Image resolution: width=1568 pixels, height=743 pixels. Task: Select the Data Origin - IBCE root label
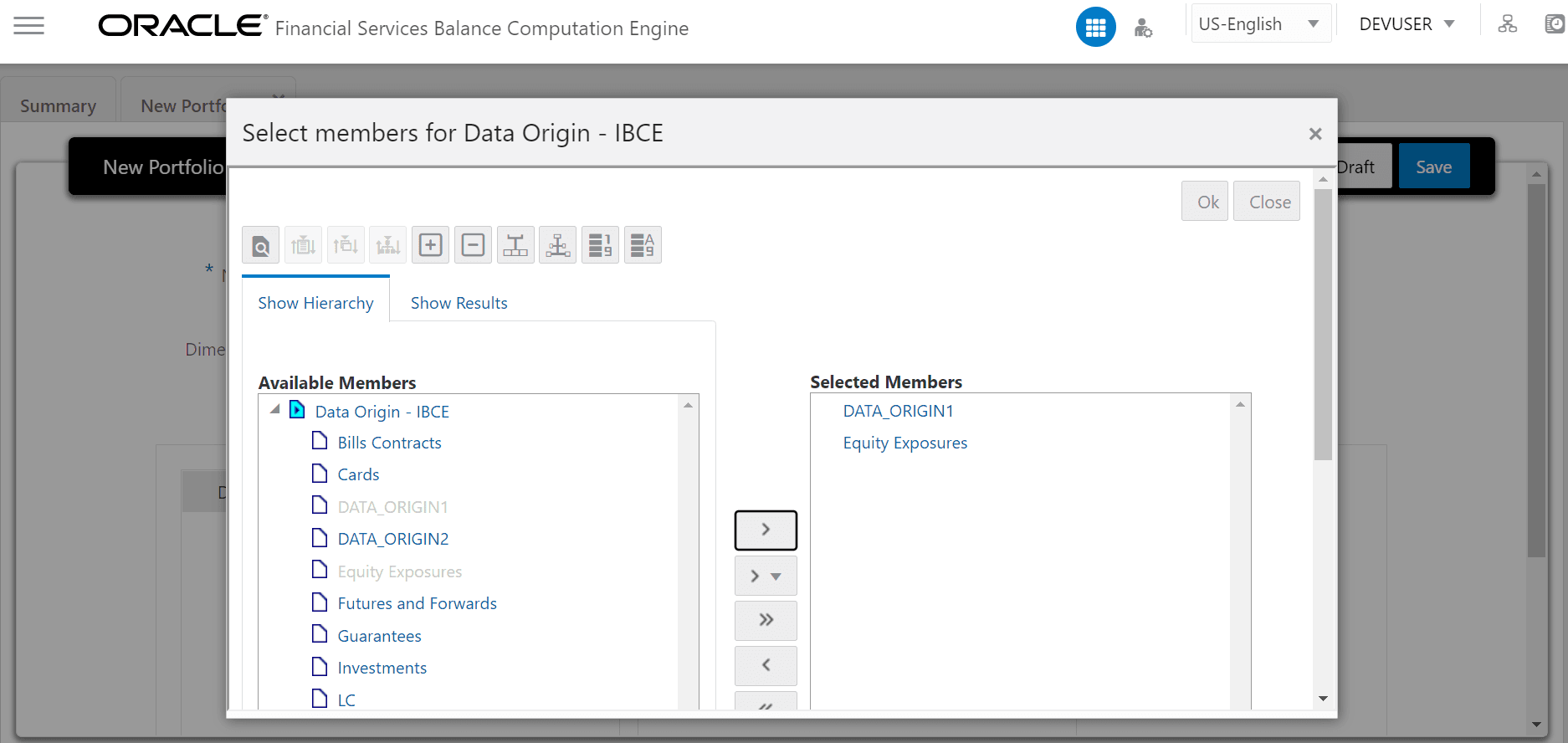(x=382, y=412)
